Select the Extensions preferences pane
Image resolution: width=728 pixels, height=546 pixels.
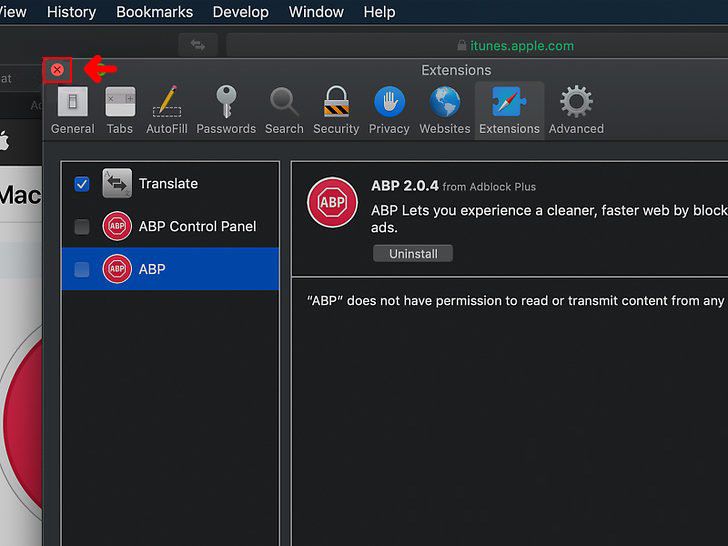coord(509,110)
